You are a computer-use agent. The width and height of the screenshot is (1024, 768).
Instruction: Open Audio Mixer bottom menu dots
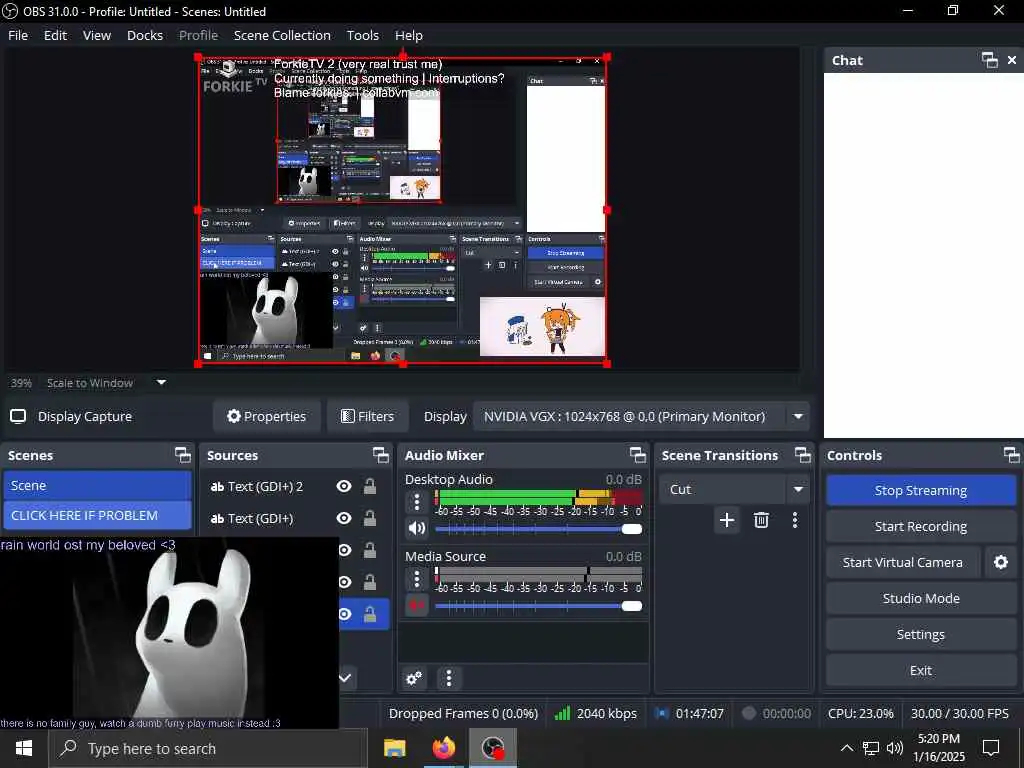(x=449, y=679)
